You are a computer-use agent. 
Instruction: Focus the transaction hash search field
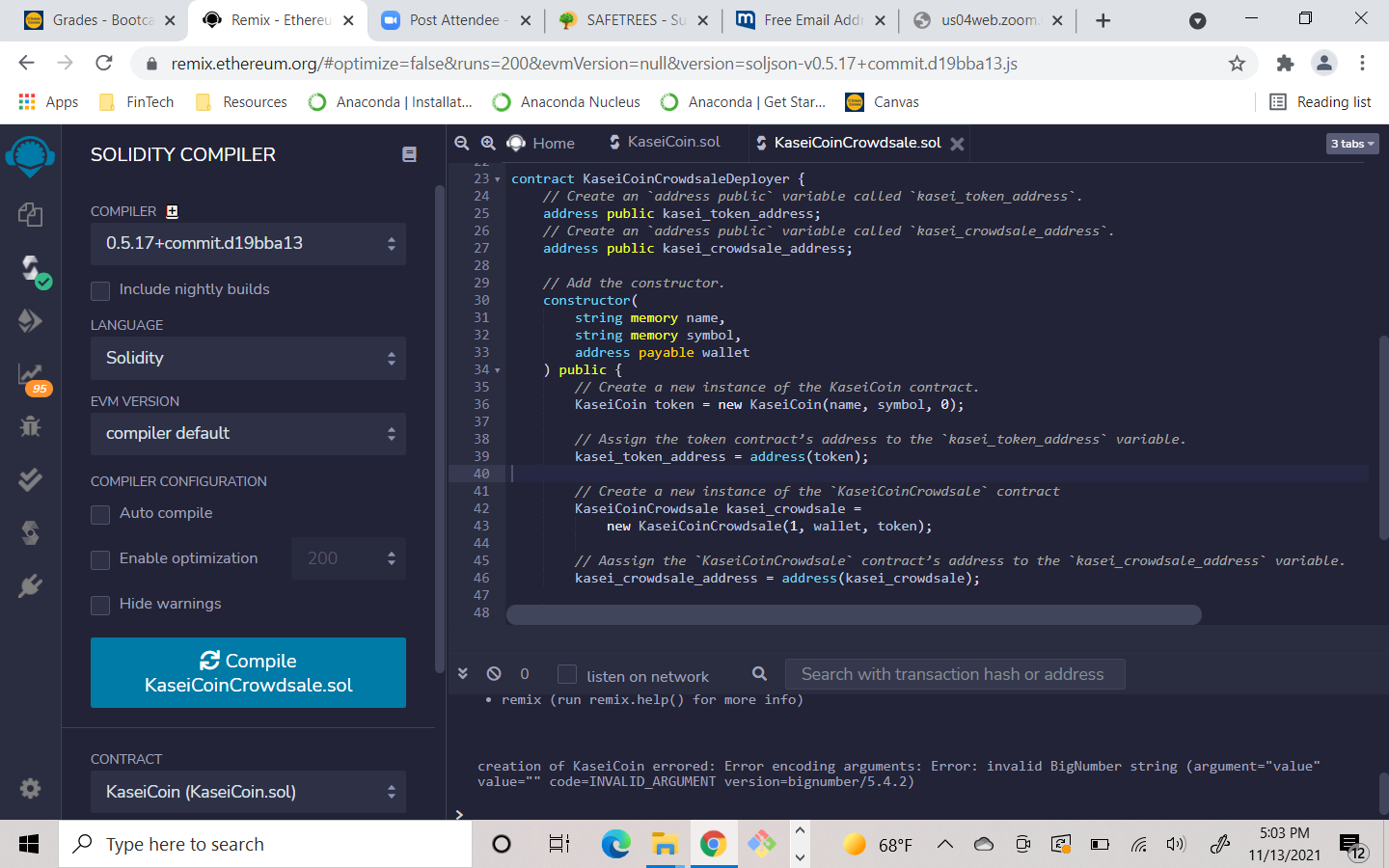[x=955, y=674]
